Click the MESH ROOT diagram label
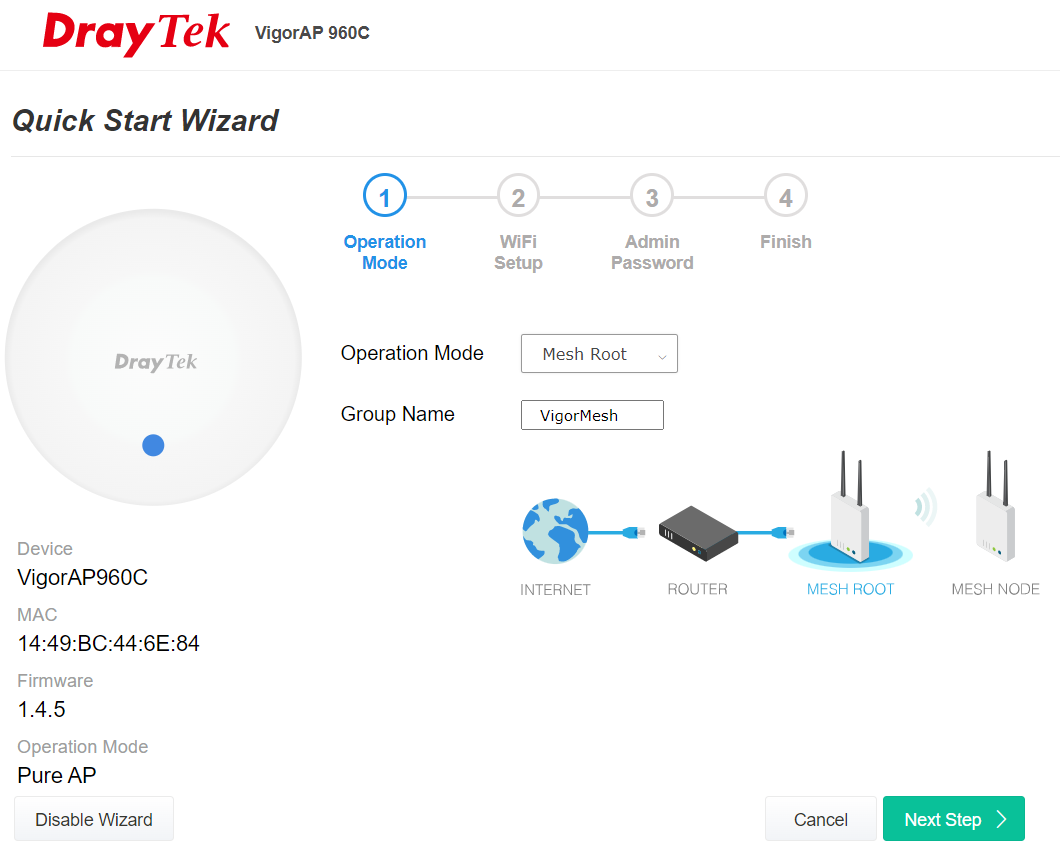Viewport: 1060px width, 841px height. coord(850,590)
